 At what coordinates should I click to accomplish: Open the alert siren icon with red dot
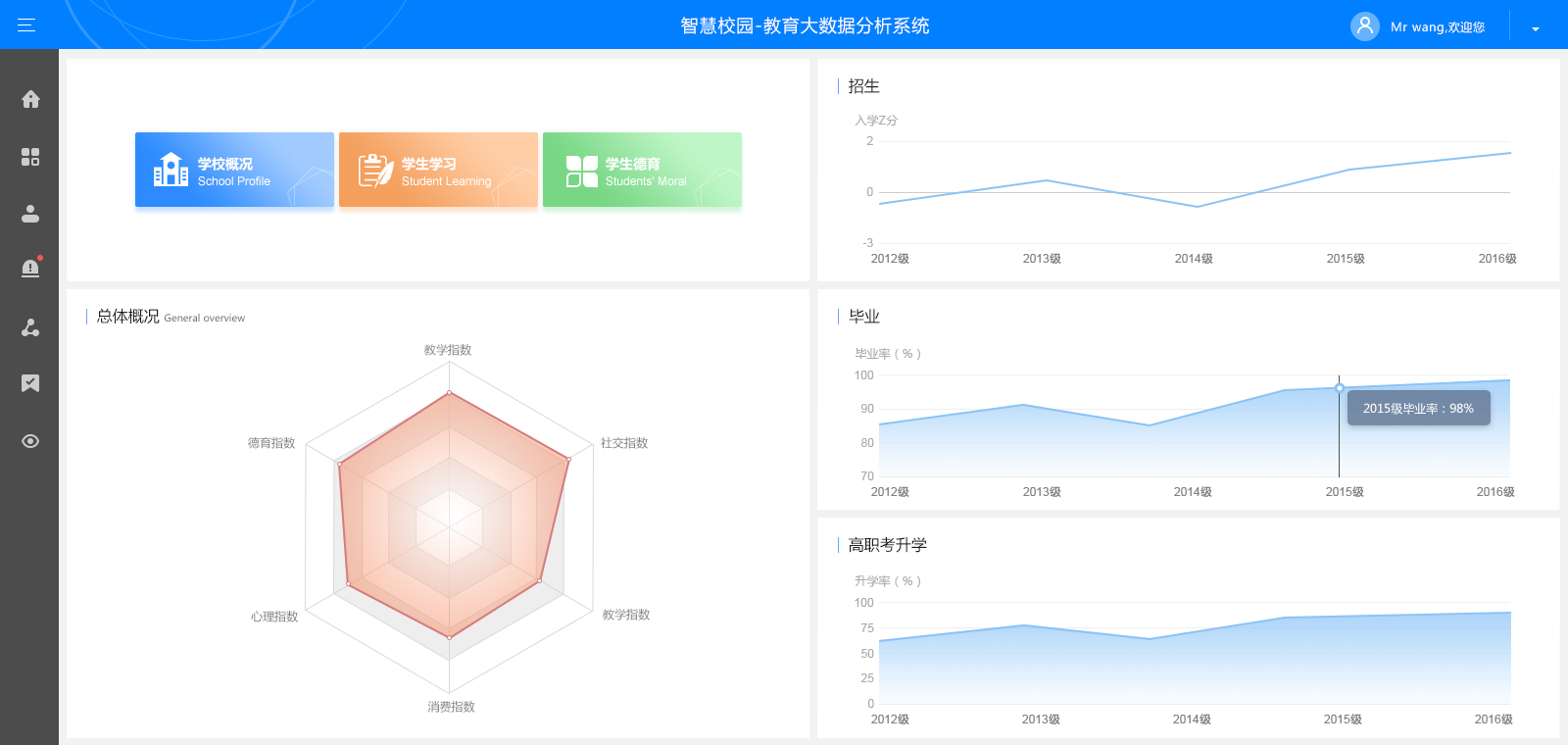[30, 269]
